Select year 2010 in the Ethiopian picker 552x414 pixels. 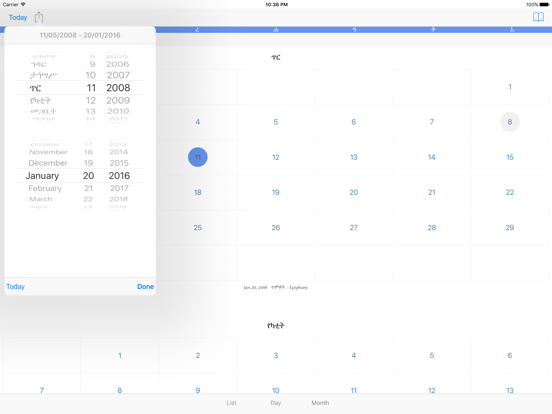point(118,111)
